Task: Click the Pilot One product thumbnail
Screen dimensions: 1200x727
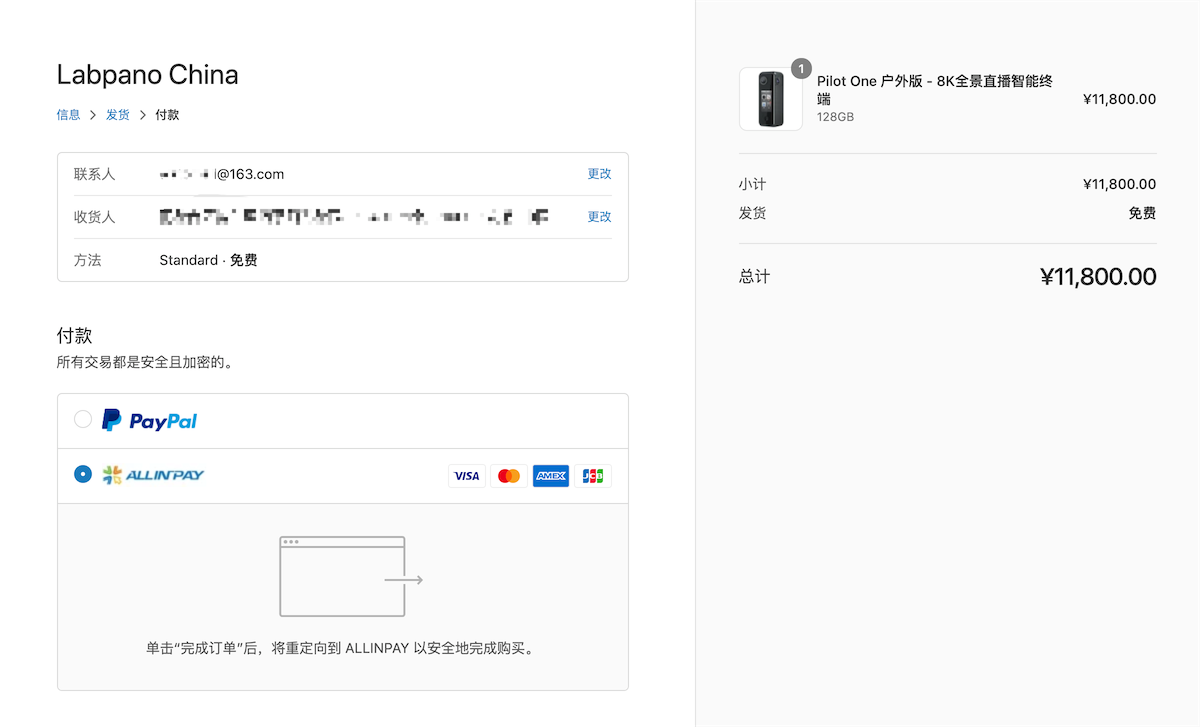Action: [770, 99]
